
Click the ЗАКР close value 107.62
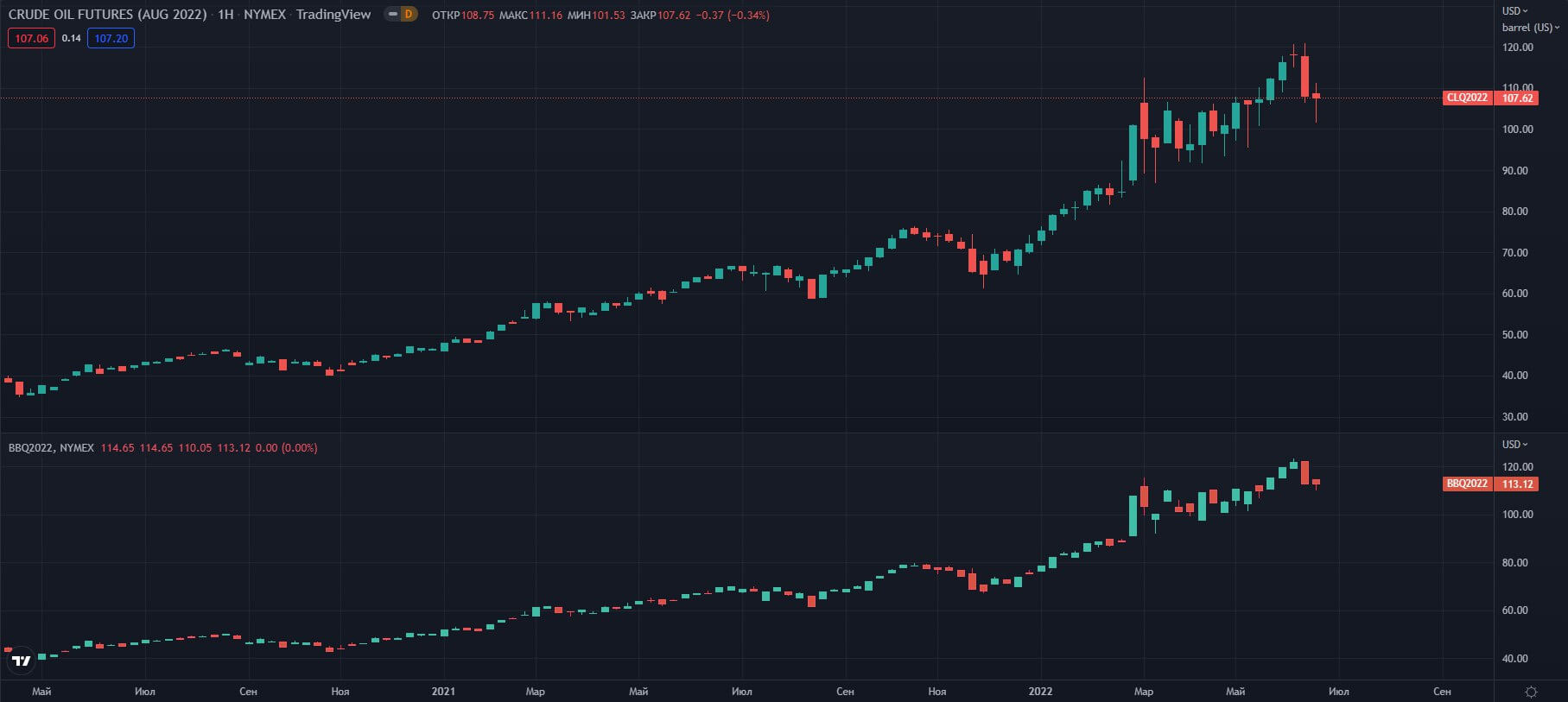click(x=674, y=16)
